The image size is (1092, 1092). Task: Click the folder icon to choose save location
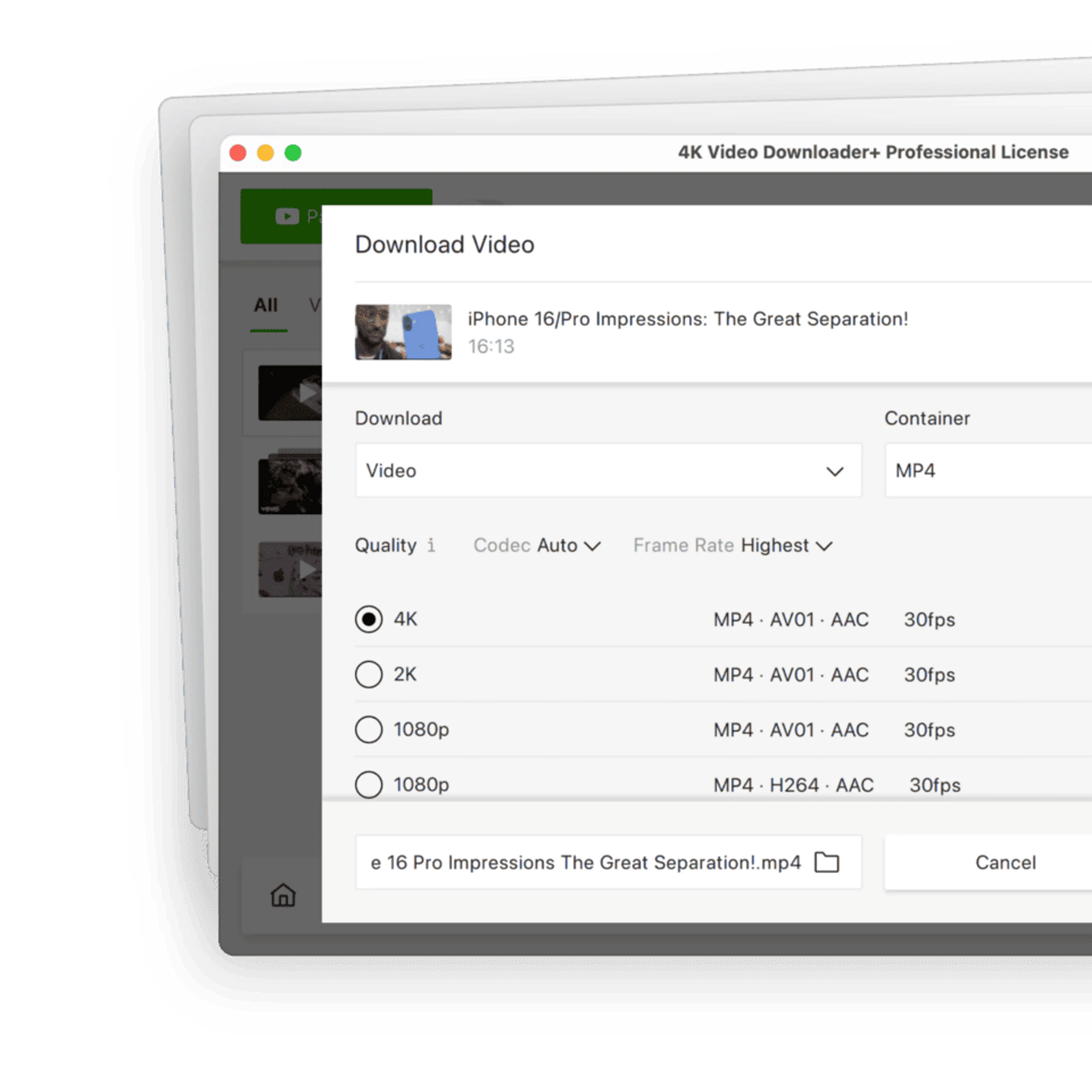click(826, 863)
